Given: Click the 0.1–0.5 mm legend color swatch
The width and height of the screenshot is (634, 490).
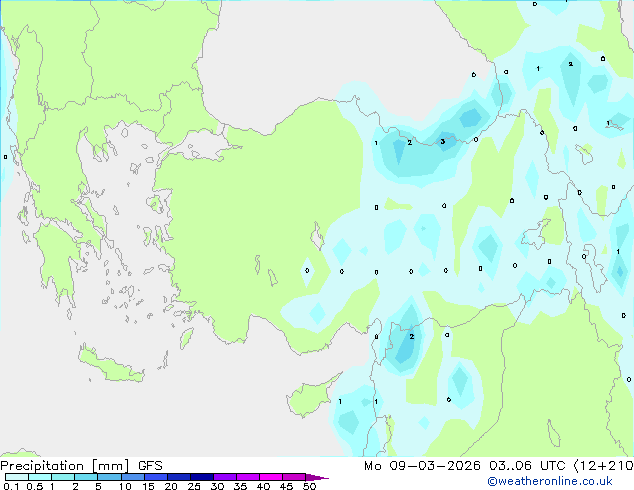Looking at the screenshot, I should tap(17, 477).
